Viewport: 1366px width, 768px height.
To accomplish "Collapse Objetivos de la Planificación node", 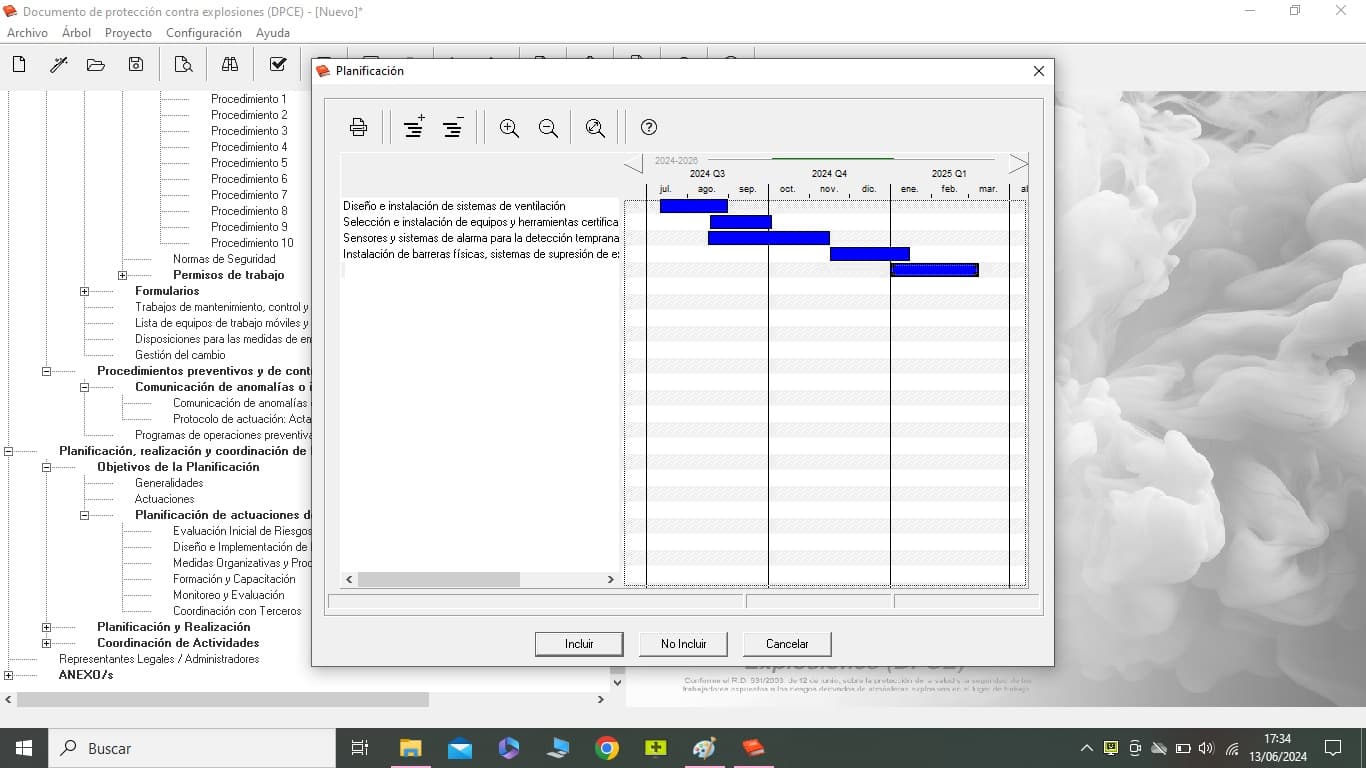I will tap(46, 467).
